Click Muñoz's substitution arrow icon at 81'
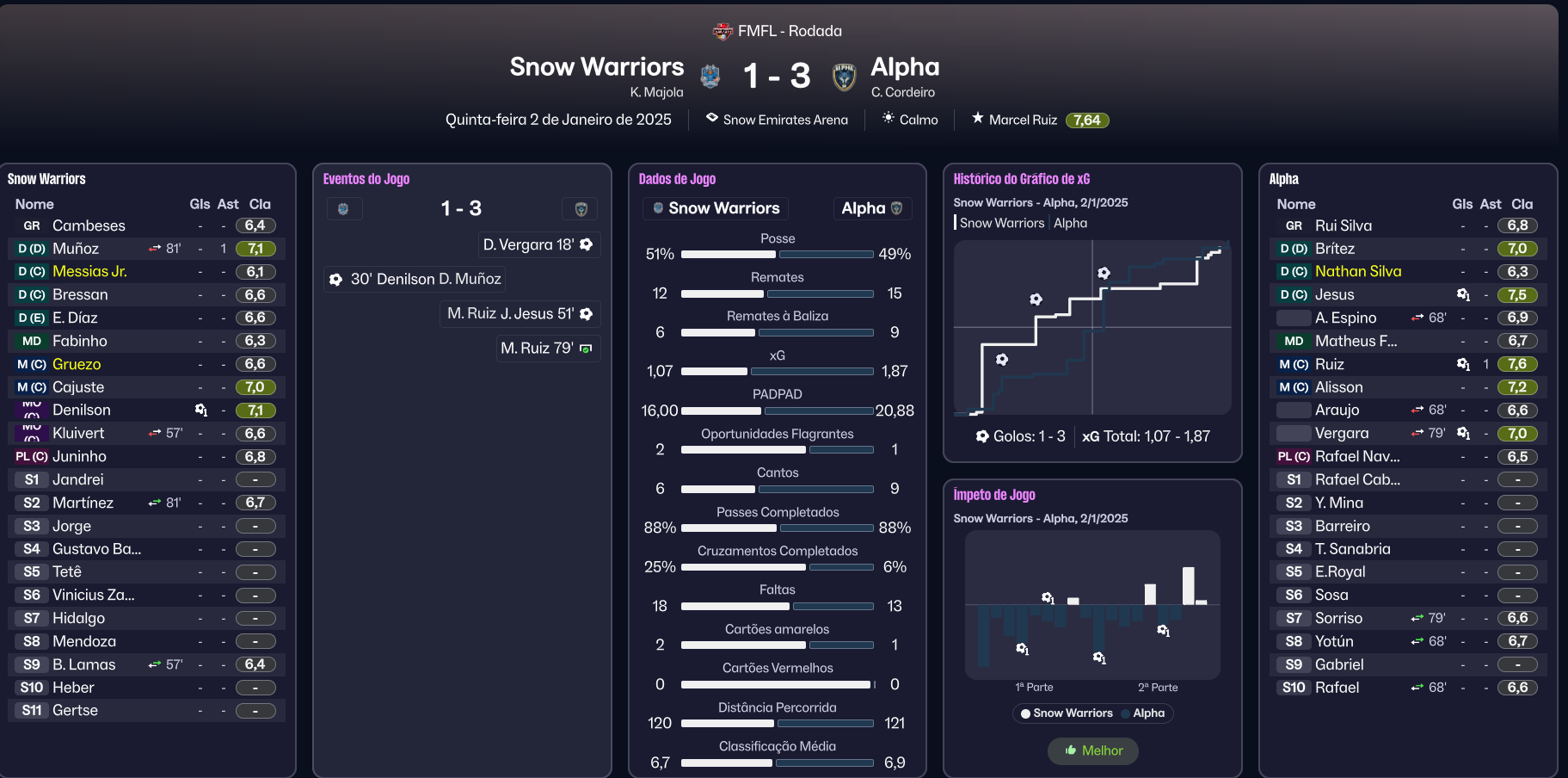This screenshot has width=1568, height=778. point(155,249)
